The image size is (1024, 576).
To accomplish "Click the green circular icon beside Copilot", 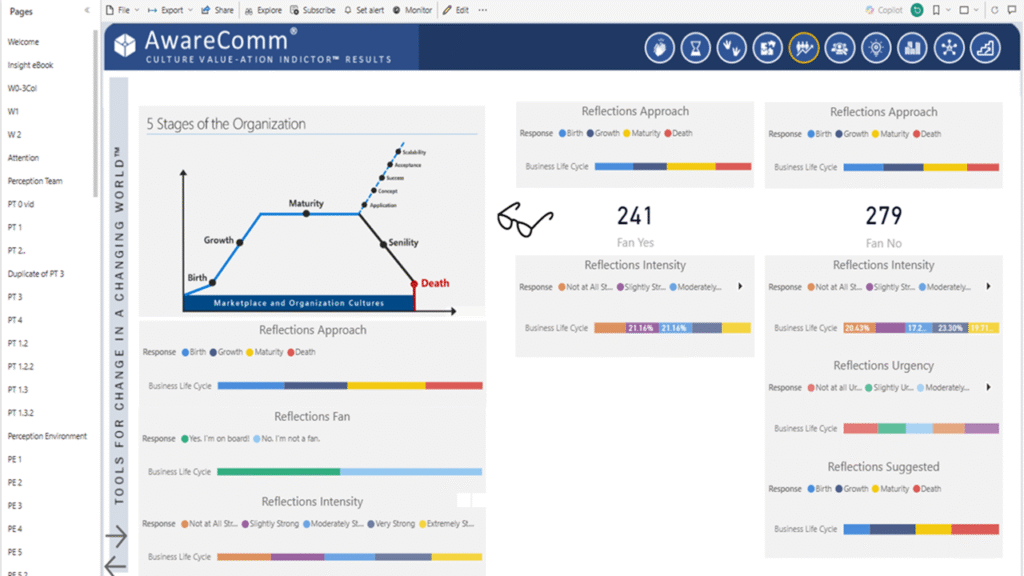I will click(917, 10).
